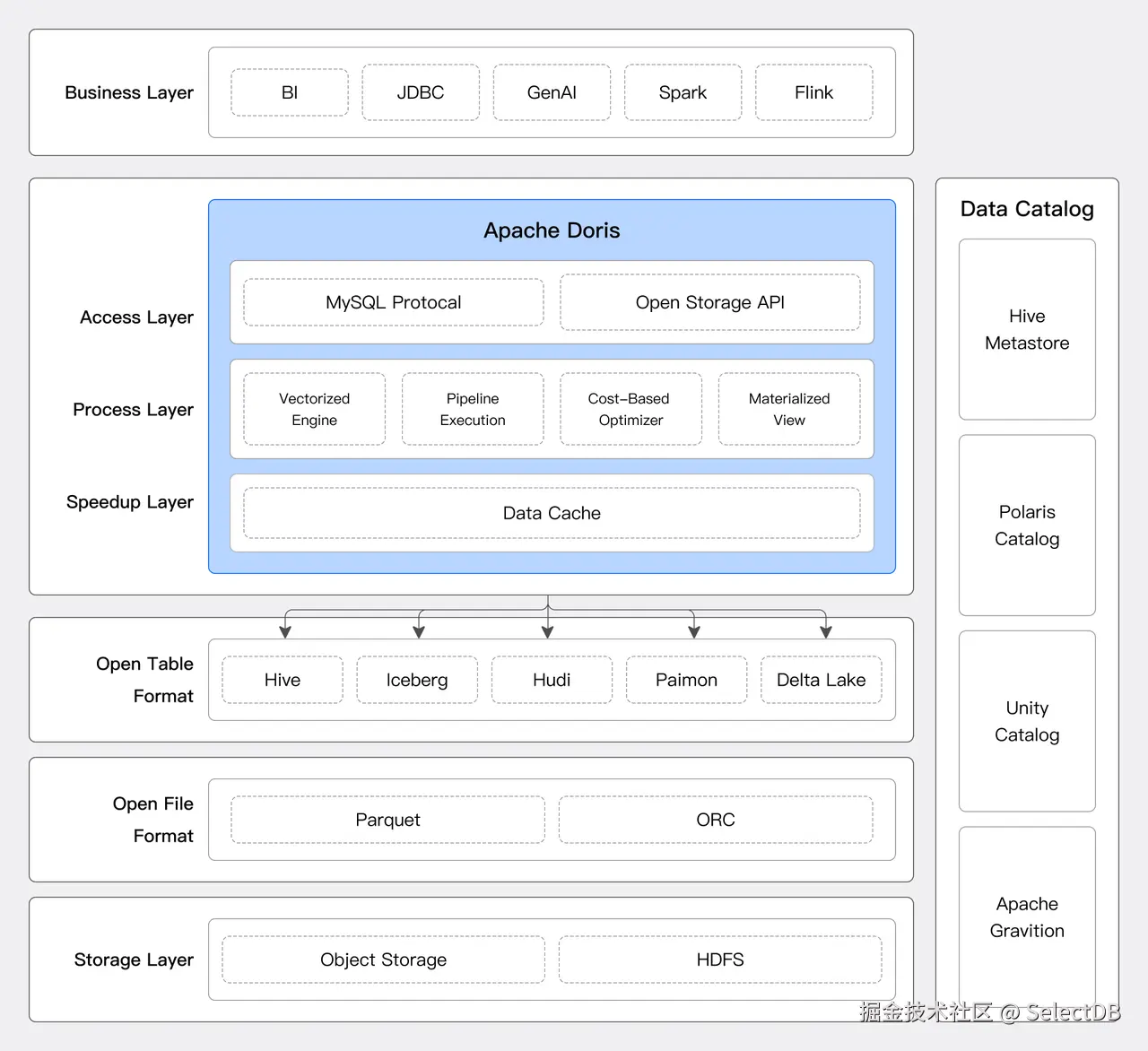Click the Materialized View box

click(789, 409)
